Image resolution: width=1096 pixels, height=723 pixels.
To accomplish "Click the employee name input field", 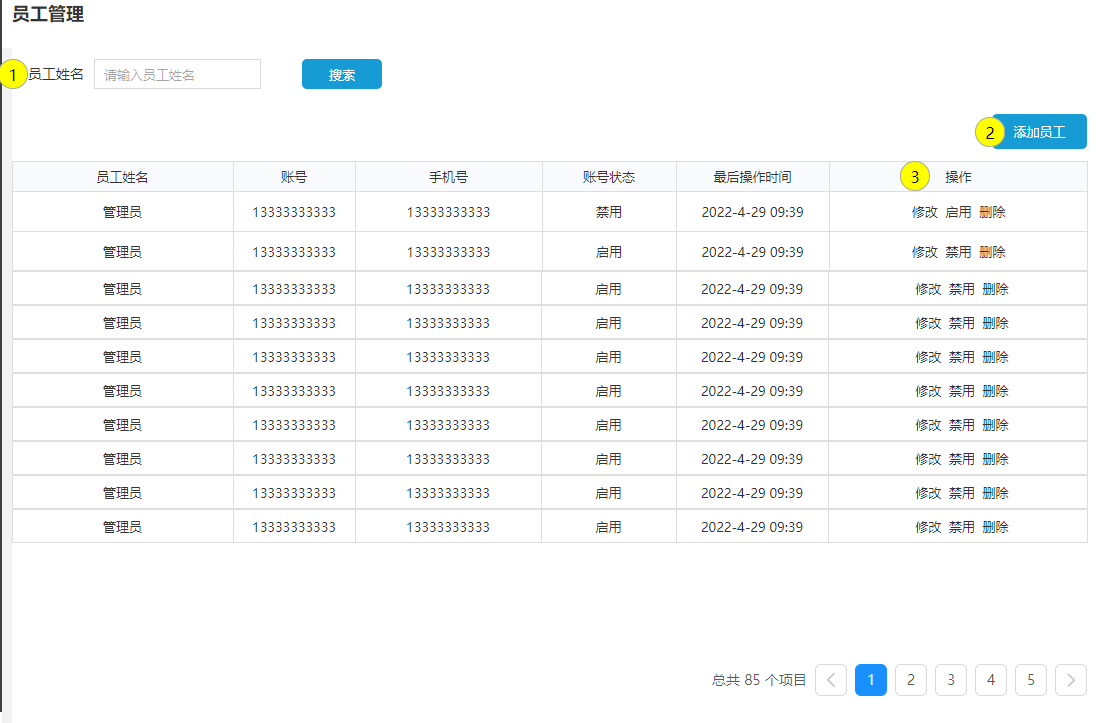I will [x=177, y=74].
